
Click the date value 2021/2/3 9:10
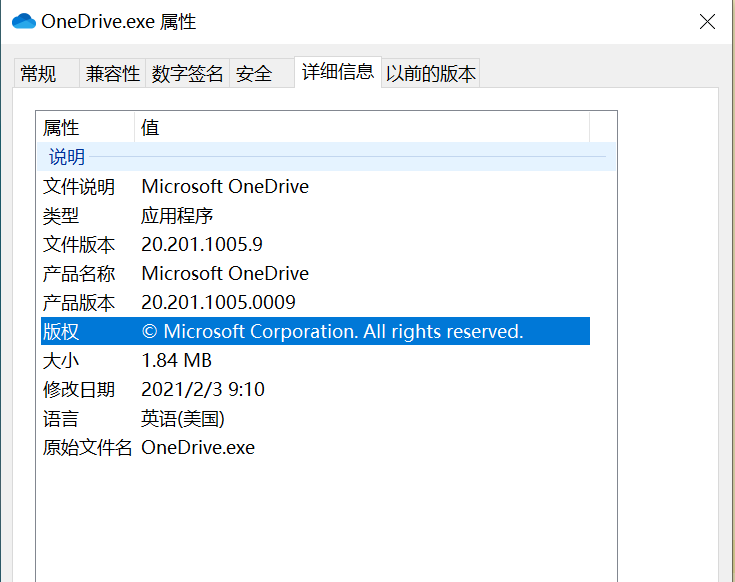pos(203,390)
